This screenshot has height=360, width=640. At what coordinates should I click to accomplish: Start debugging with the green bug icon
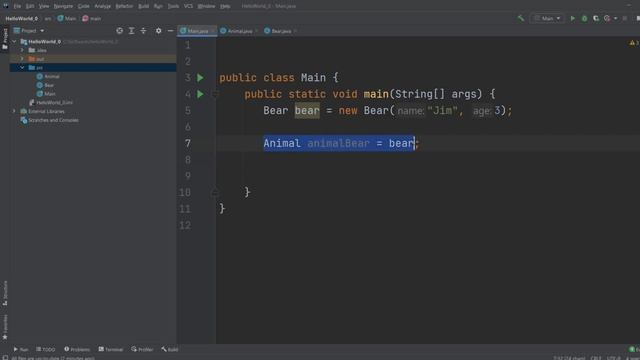click(584, 18)
